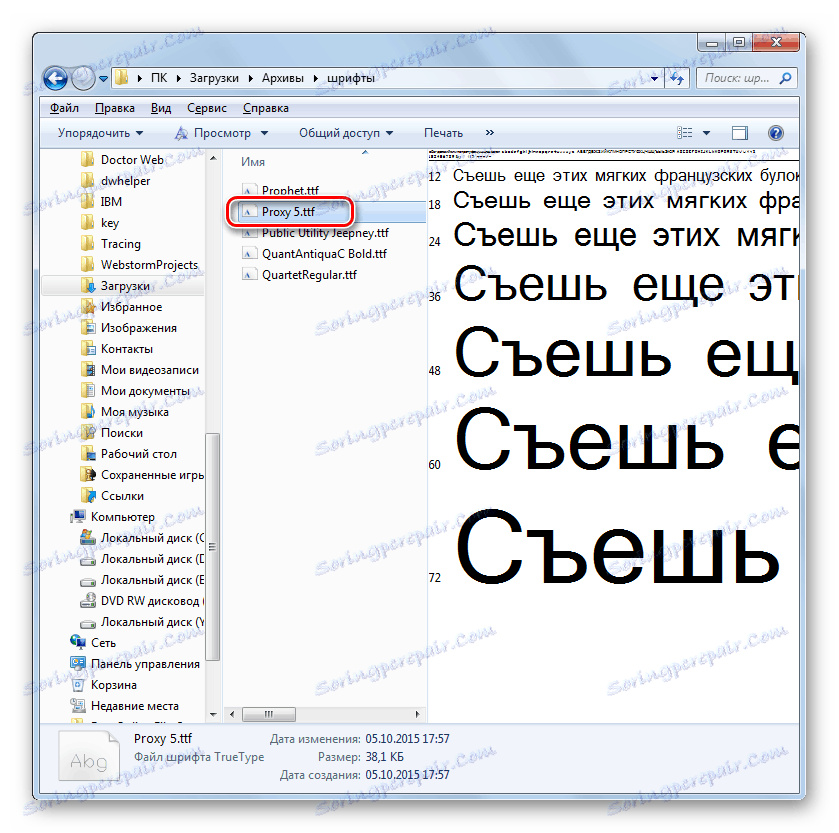Viewport: 839px width, 833px height.
Task: Click the Компьютер icon in tree
Action: [78, 516]
